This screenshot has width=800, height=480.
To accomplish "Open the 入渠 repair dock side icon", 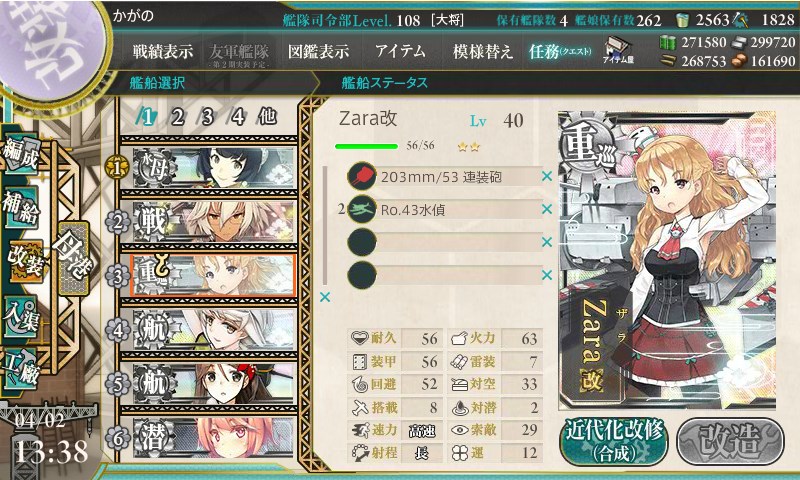I will (x=20, y=317).
